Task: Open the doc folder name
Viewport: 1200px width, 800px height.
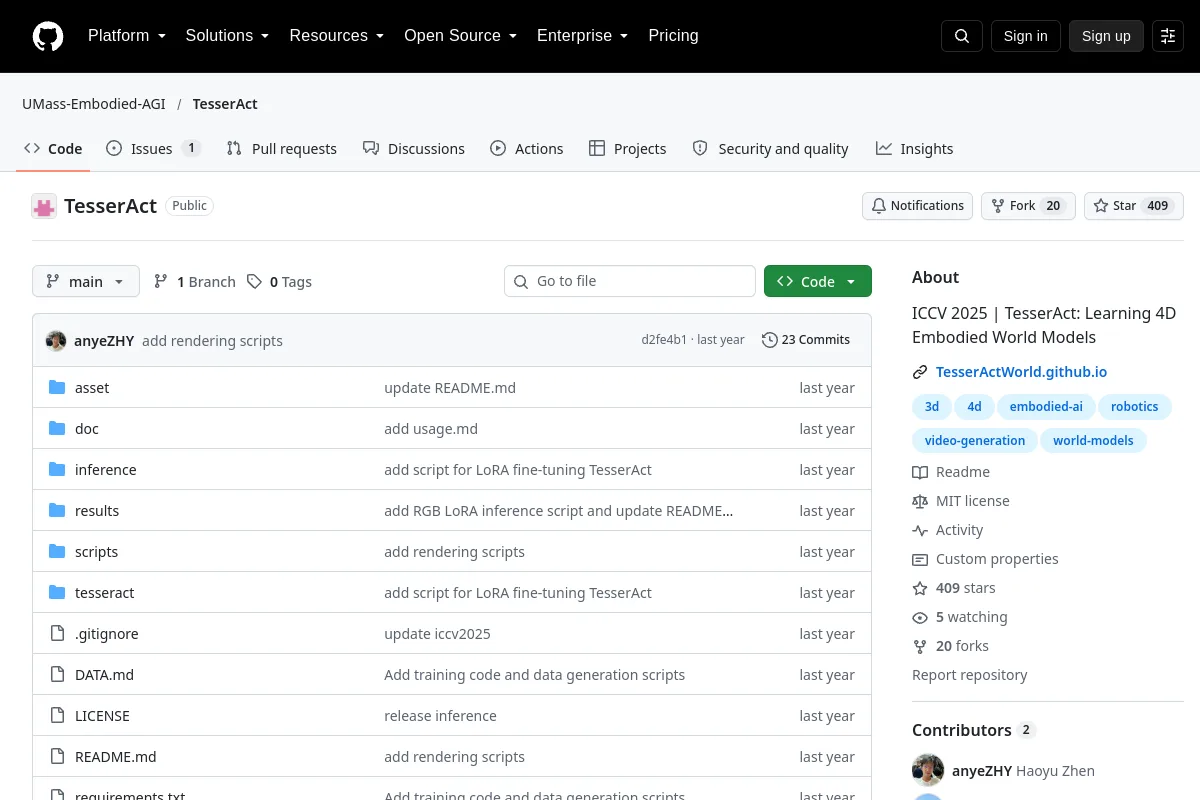Action: point(87,429)
